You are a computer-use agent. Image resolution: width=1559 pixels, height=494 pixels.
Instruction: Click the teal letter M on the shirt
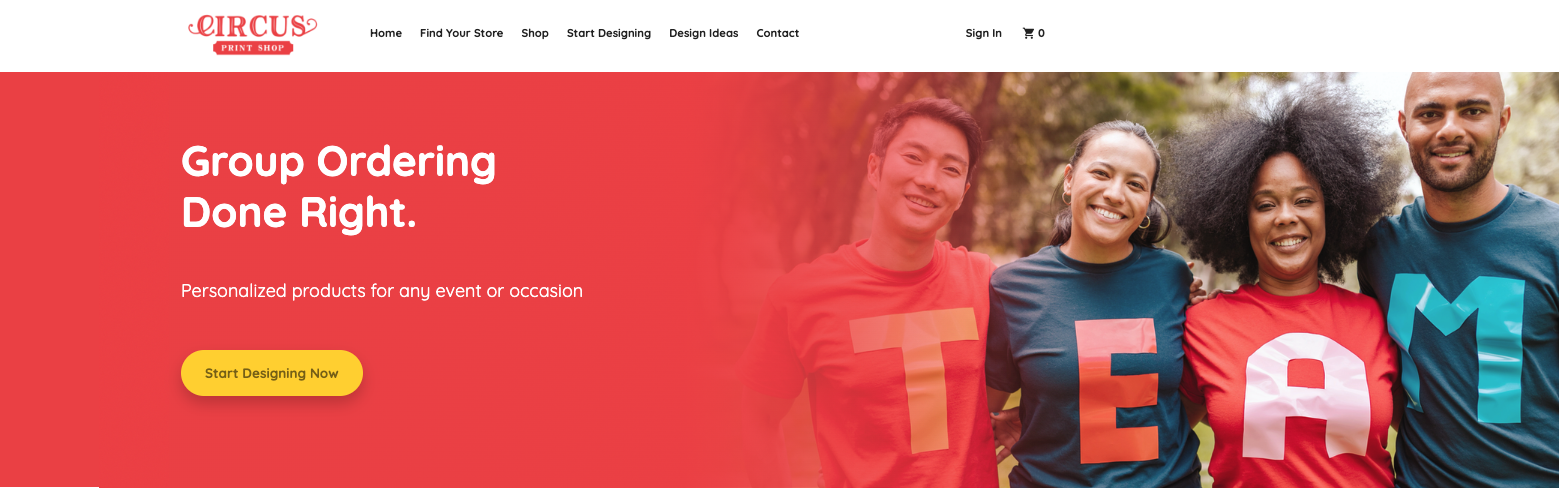click(x=1456, y=345)
